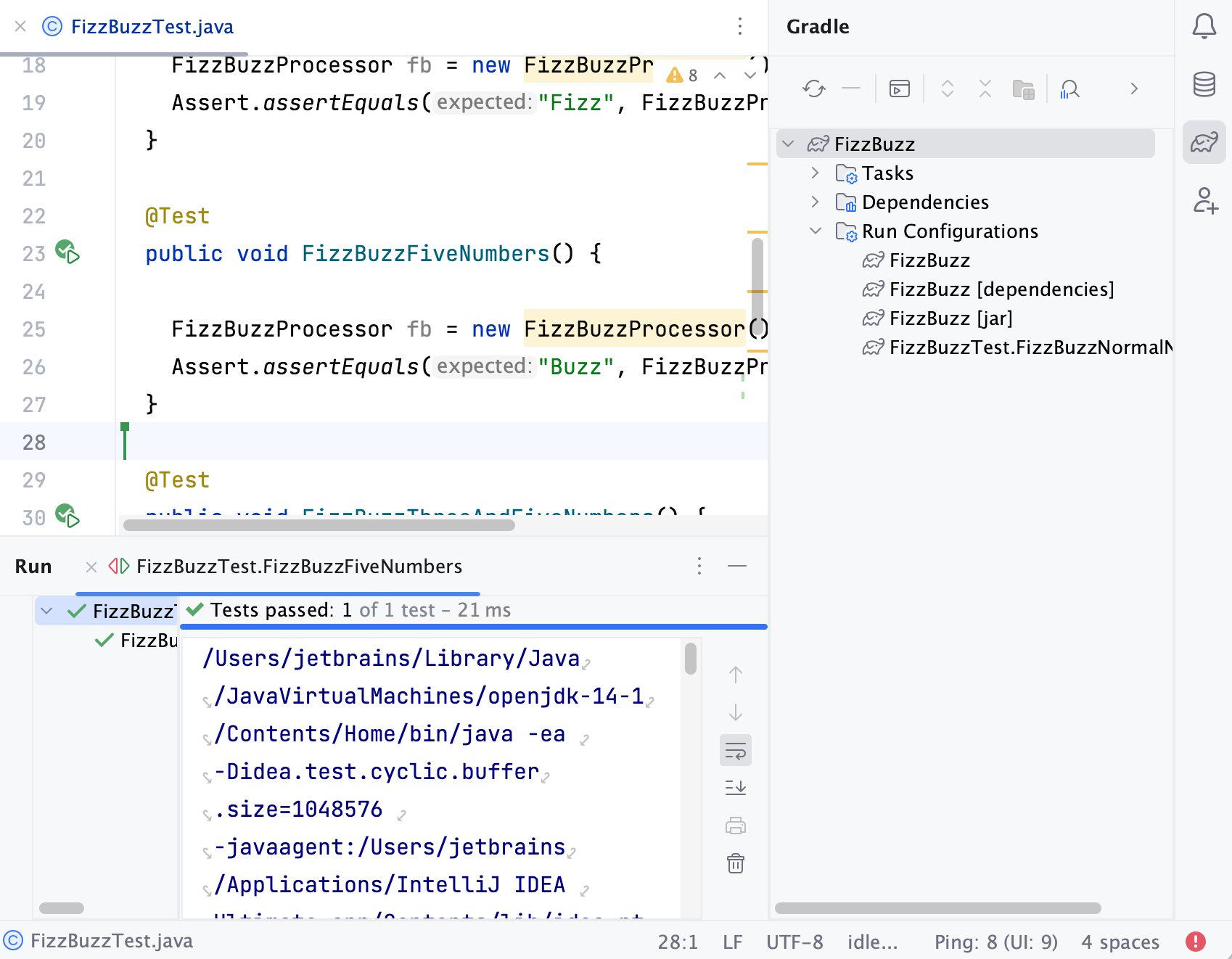Switch to the FizzBuzzTest.java editor tab

[x=150, y=26]
